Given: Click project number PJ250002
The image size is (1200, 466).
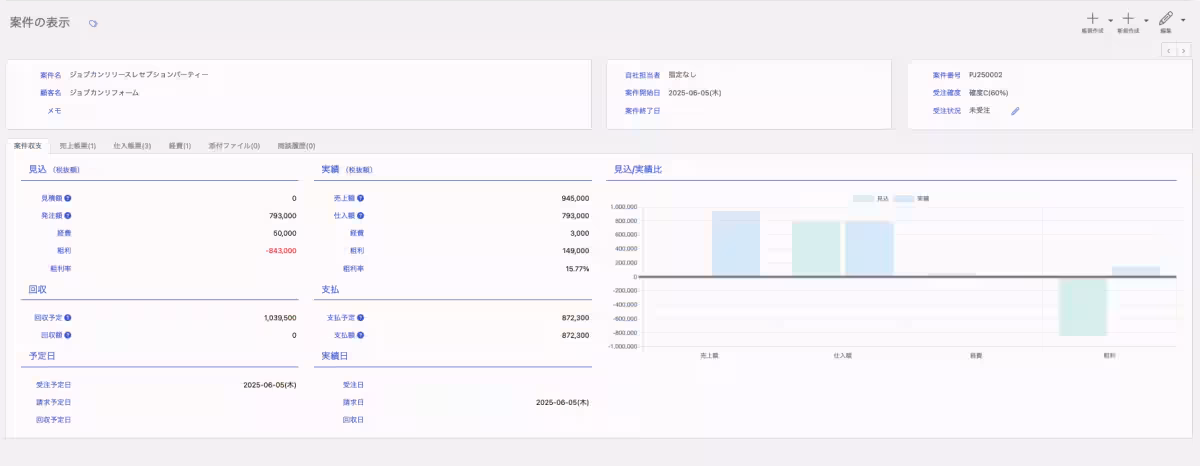Looking at the screenshot, I should pos(986,75).
